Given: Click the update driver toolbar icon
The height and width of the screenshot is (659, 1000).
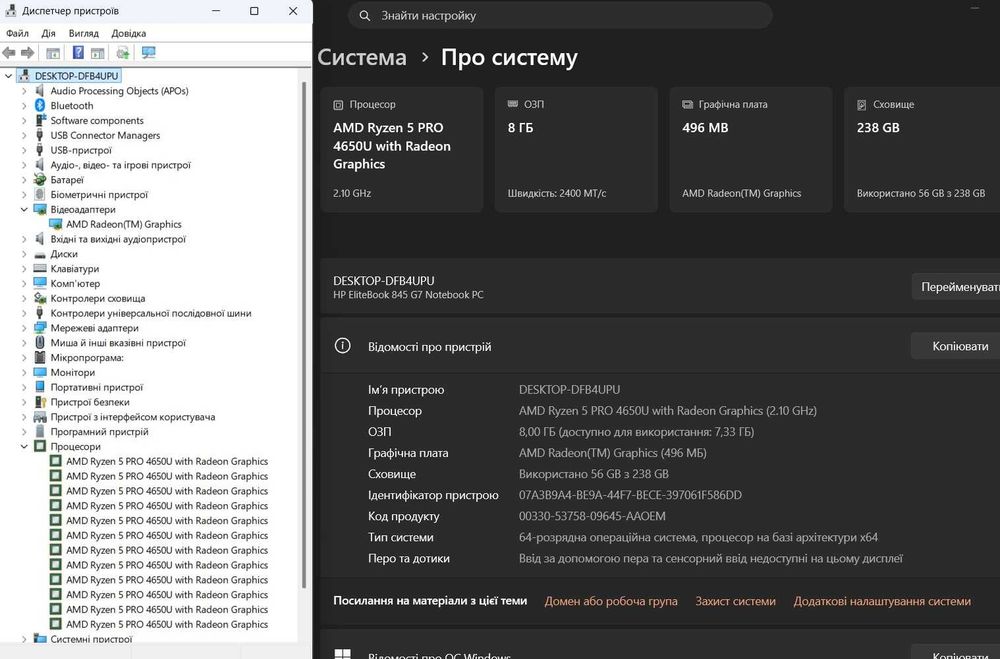Looking at the screenshot, I should [x=123, y=53].
